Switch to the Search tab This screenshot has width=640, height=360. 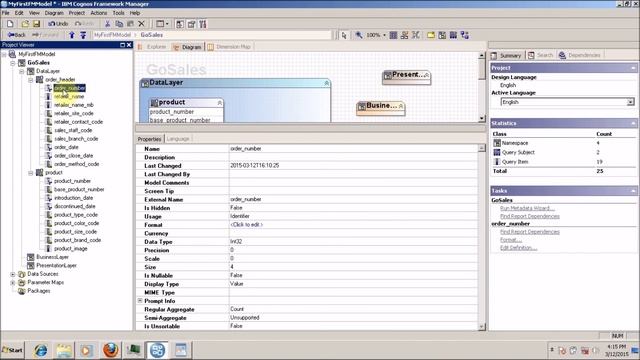pyautogui.click(x=540, y=55)
